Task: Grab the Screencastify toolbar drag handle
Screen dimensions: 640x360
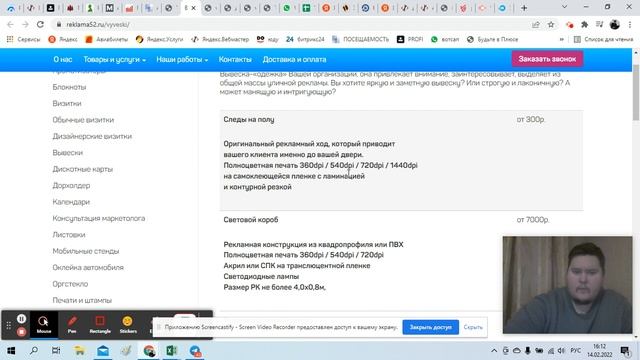Action: (9, 325)
